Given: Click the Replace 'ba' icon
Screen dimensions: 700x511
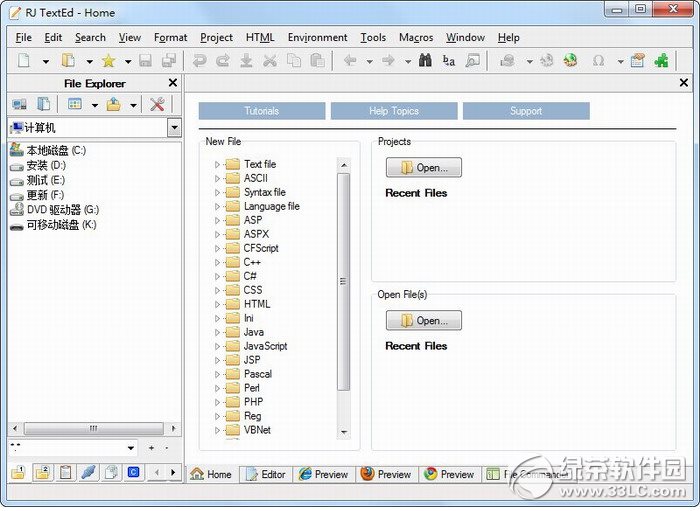Looking at the screenshot, I should pyautogui.click(x=449, y=60).
